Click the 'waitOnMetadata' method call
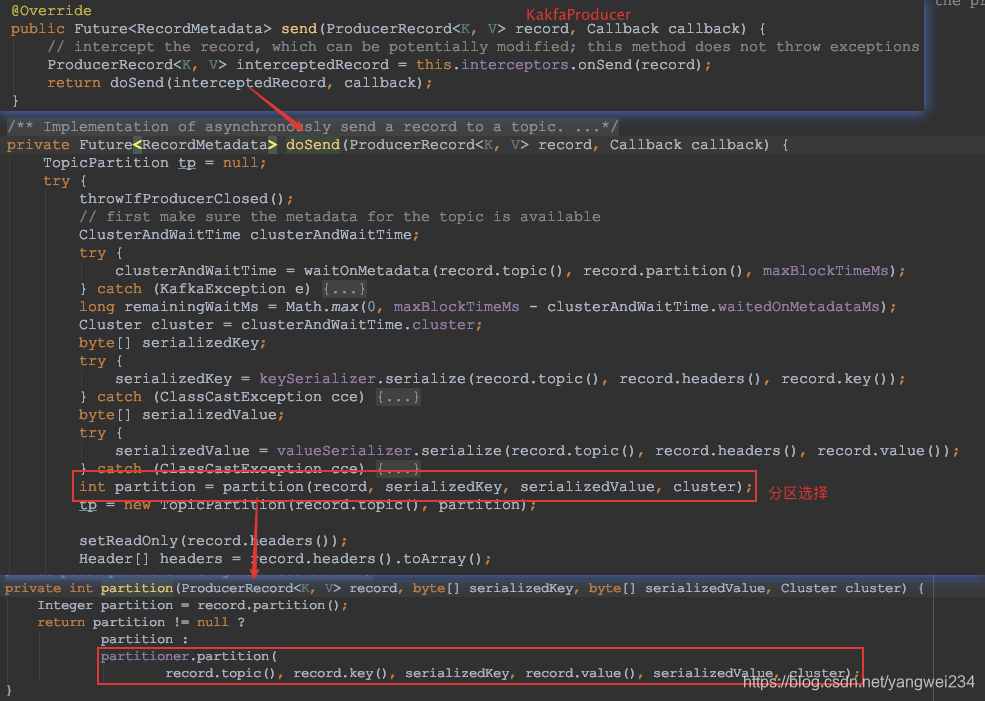The width and height of the screenshot is (985, 701). 367,271
